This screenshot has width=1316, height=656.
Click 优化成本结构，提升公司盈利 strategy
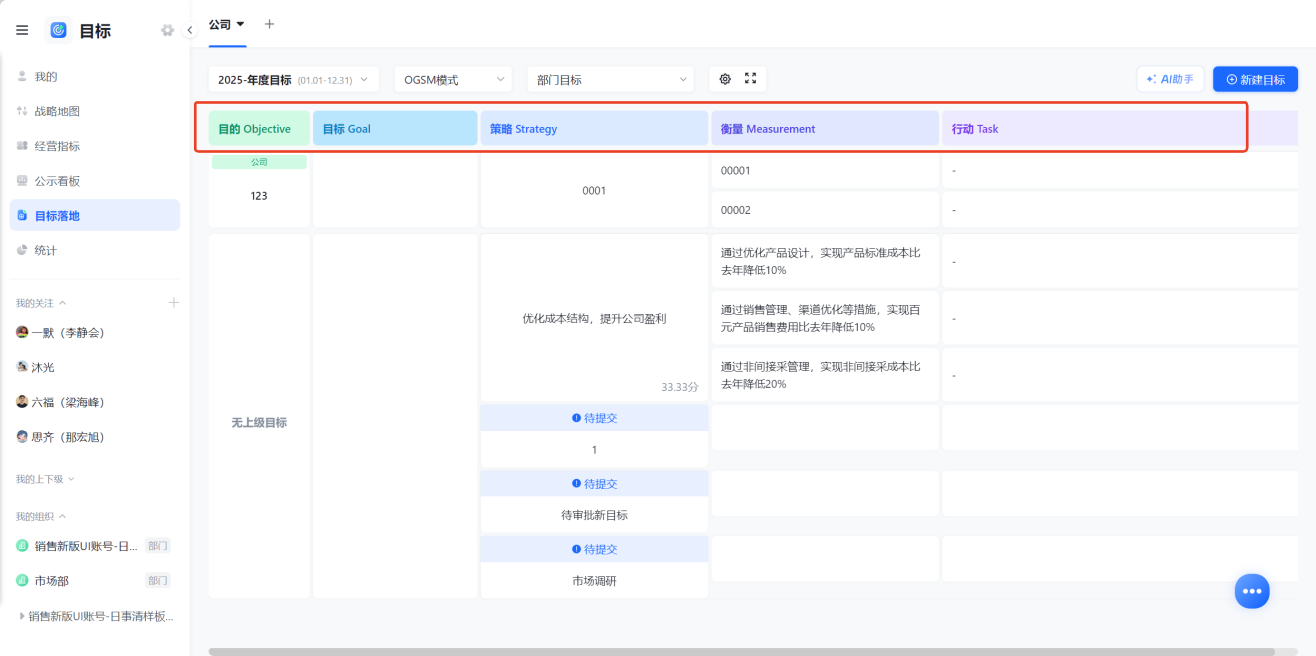[594, 318]
